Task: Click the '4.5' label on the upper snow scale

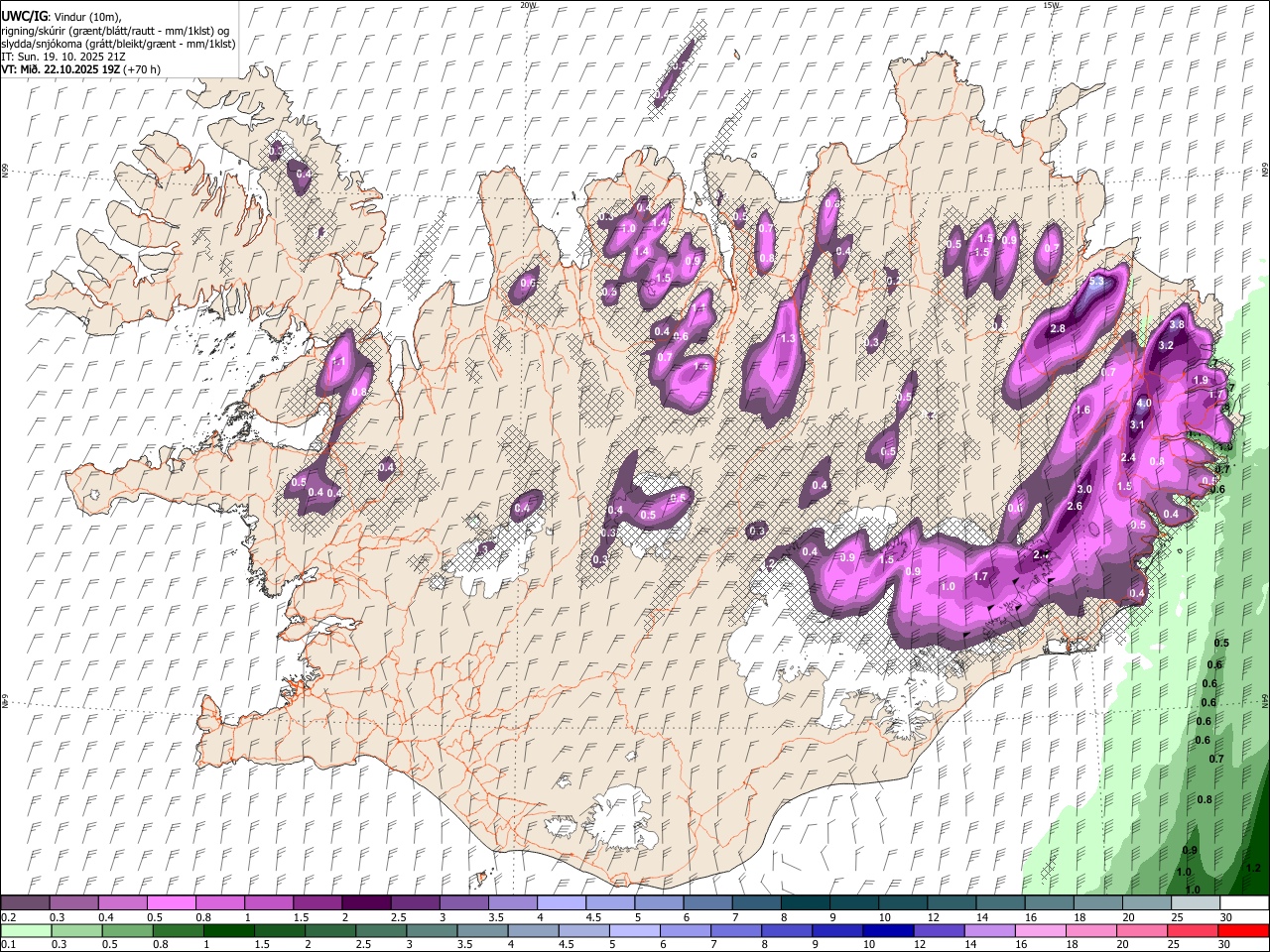Action: [x=593, y=917]
